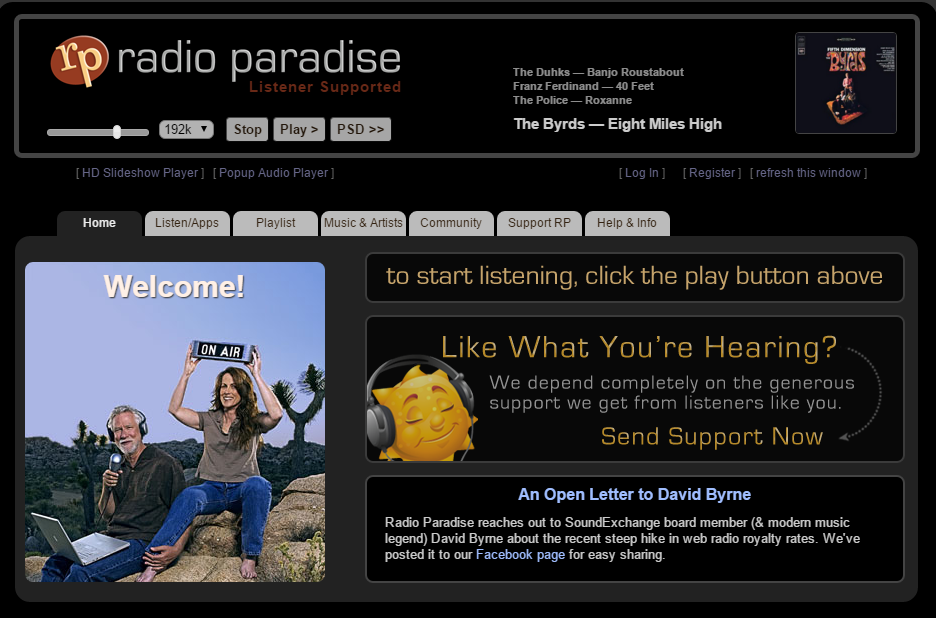Open the Register link
The image size is (936, 618).
(x=712, y=173)
